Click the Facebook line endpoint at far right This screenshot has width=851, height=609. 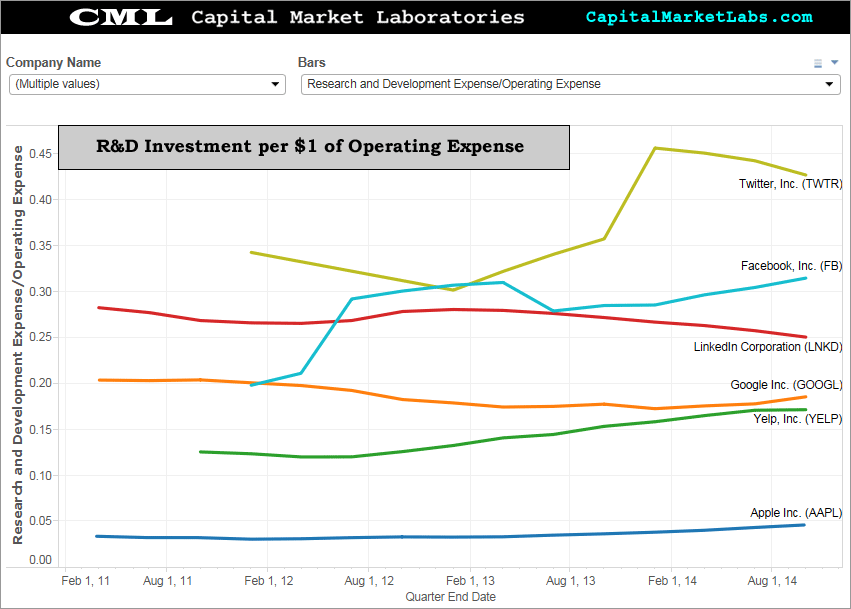pyautogui.click(x=805, y=278)
